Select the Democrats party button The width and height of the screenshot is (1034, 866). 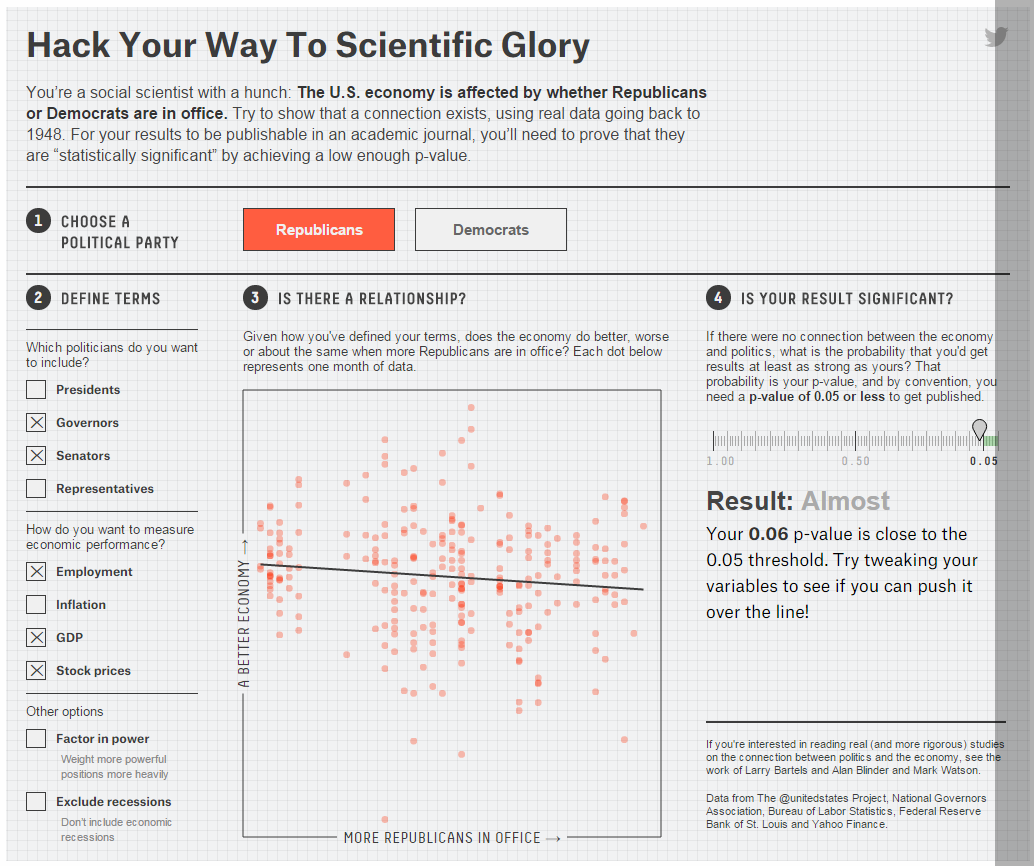pyautogui.click(x=490, y=230)
